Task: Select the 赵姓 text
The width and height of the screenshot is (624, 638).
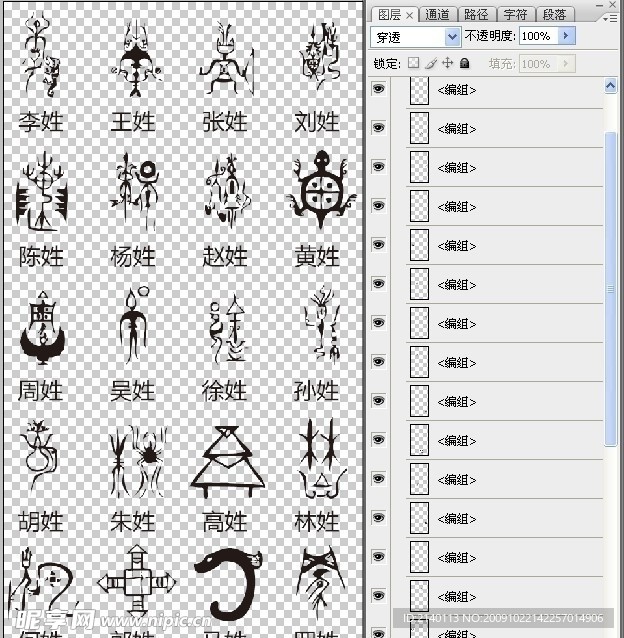Action: (225, 256)
